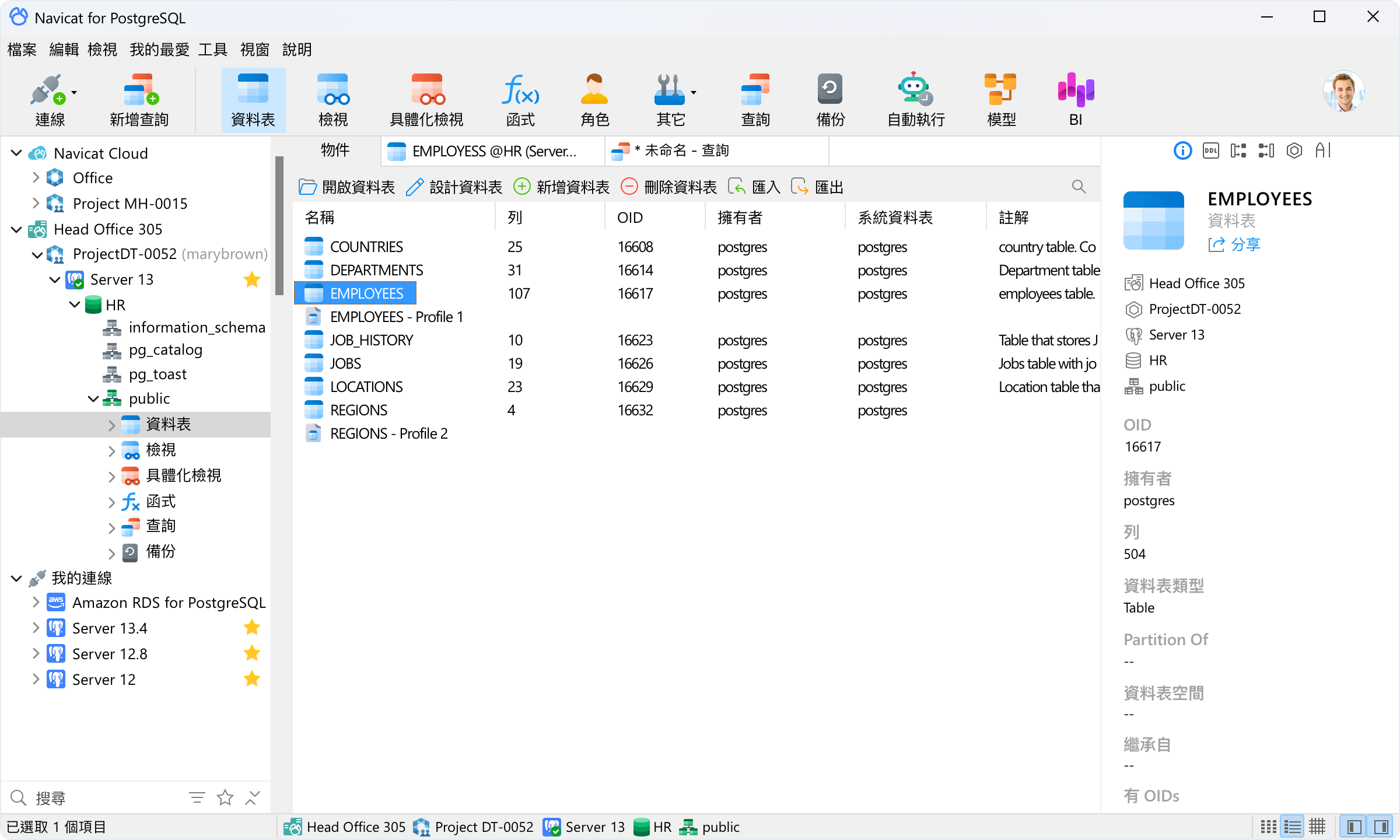Select the Table toolbar icon

click(x=253, y=100)
